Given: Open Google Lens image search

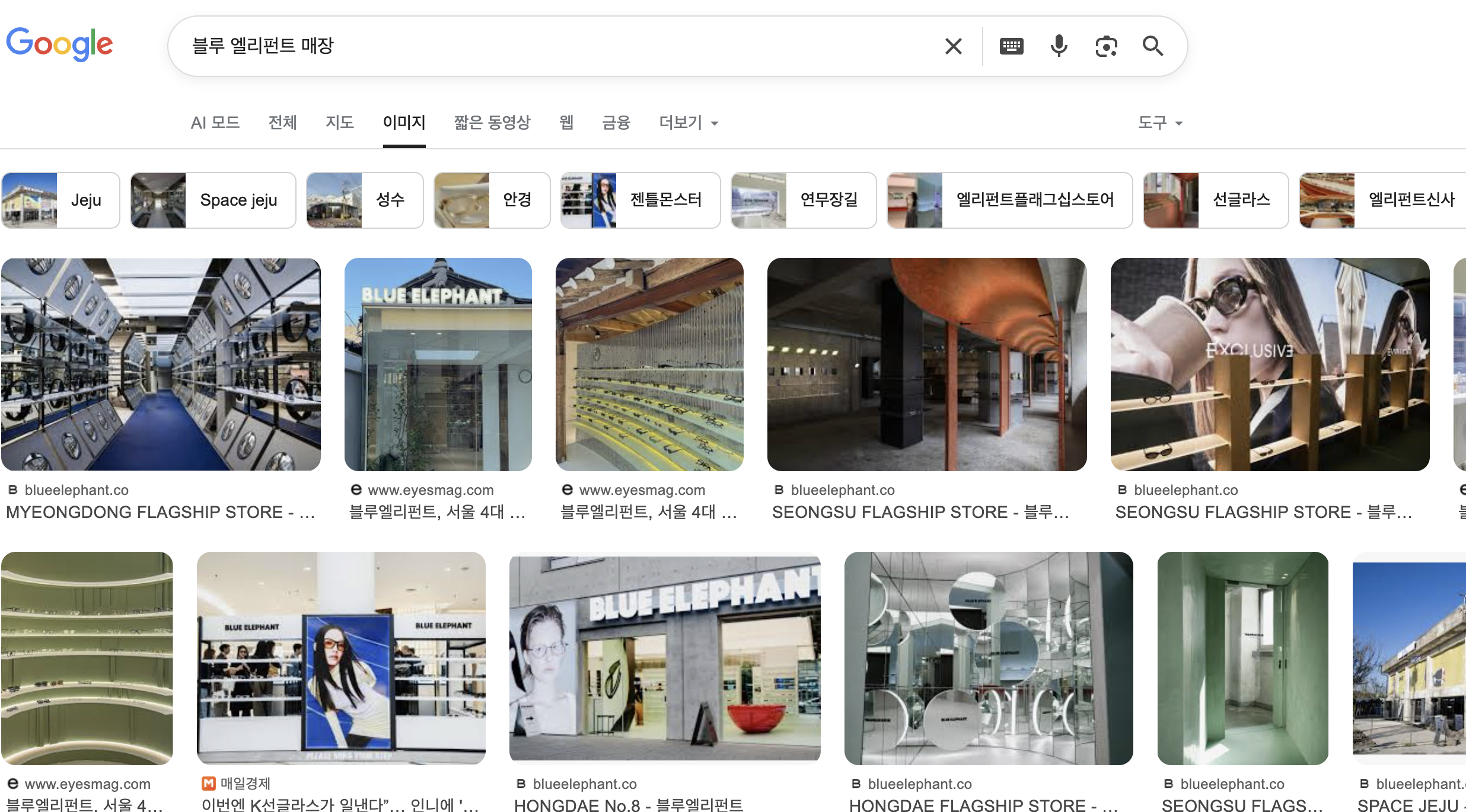Looking at the screenshot, I should [x=1106, y=46].
